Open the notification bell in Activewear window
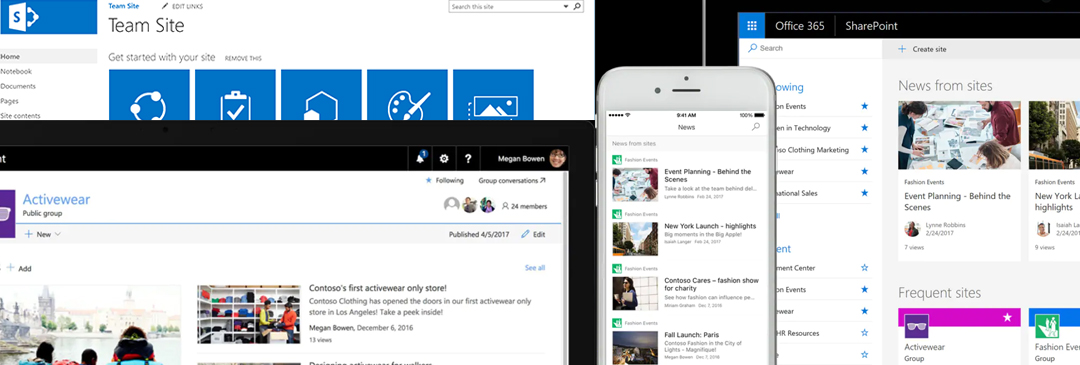1080x365 pixels. (420, 158)
